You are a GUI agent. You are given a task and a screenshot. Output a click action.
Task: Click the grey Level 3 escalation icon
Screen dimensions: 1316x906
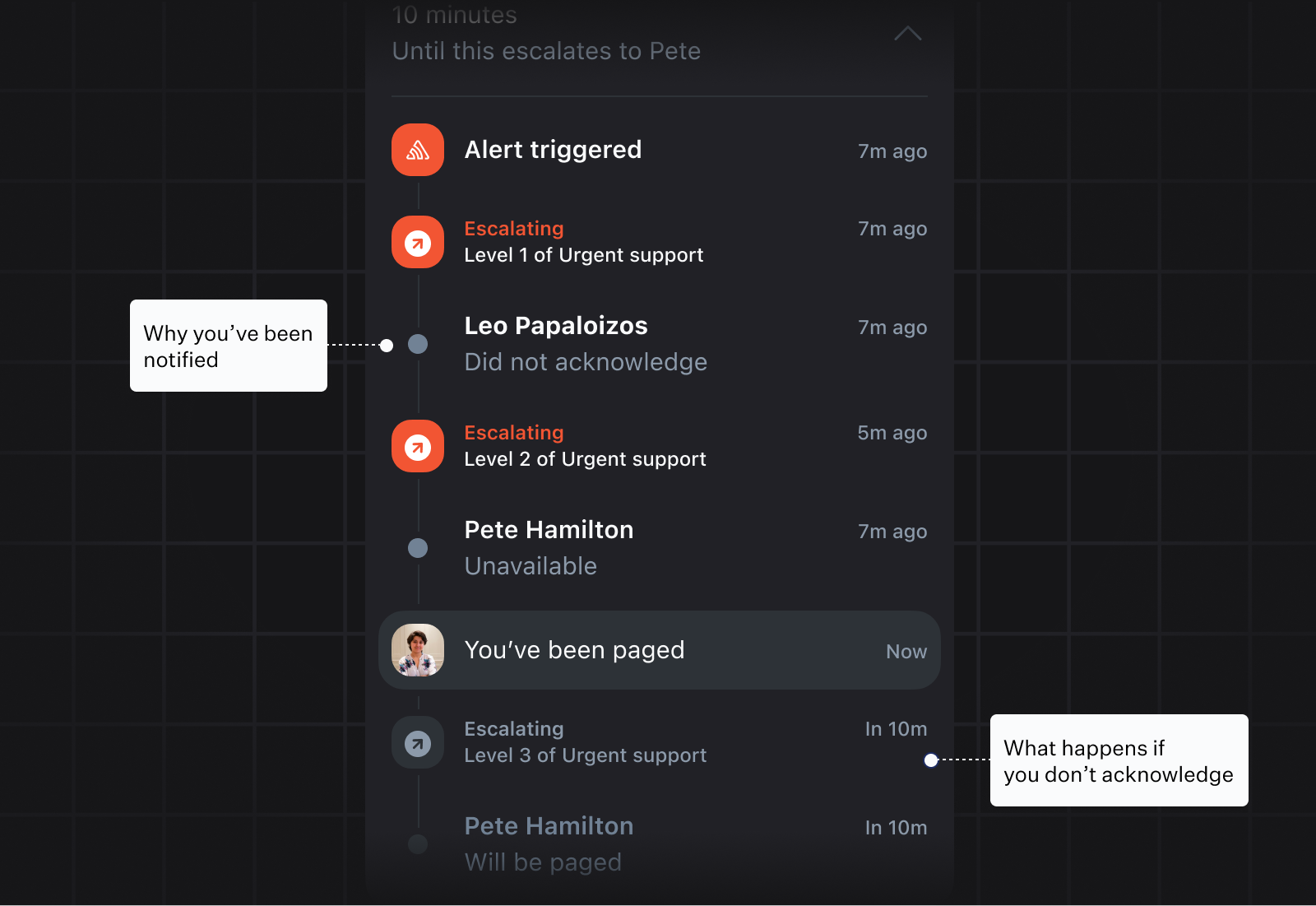(x=418, y=742)
